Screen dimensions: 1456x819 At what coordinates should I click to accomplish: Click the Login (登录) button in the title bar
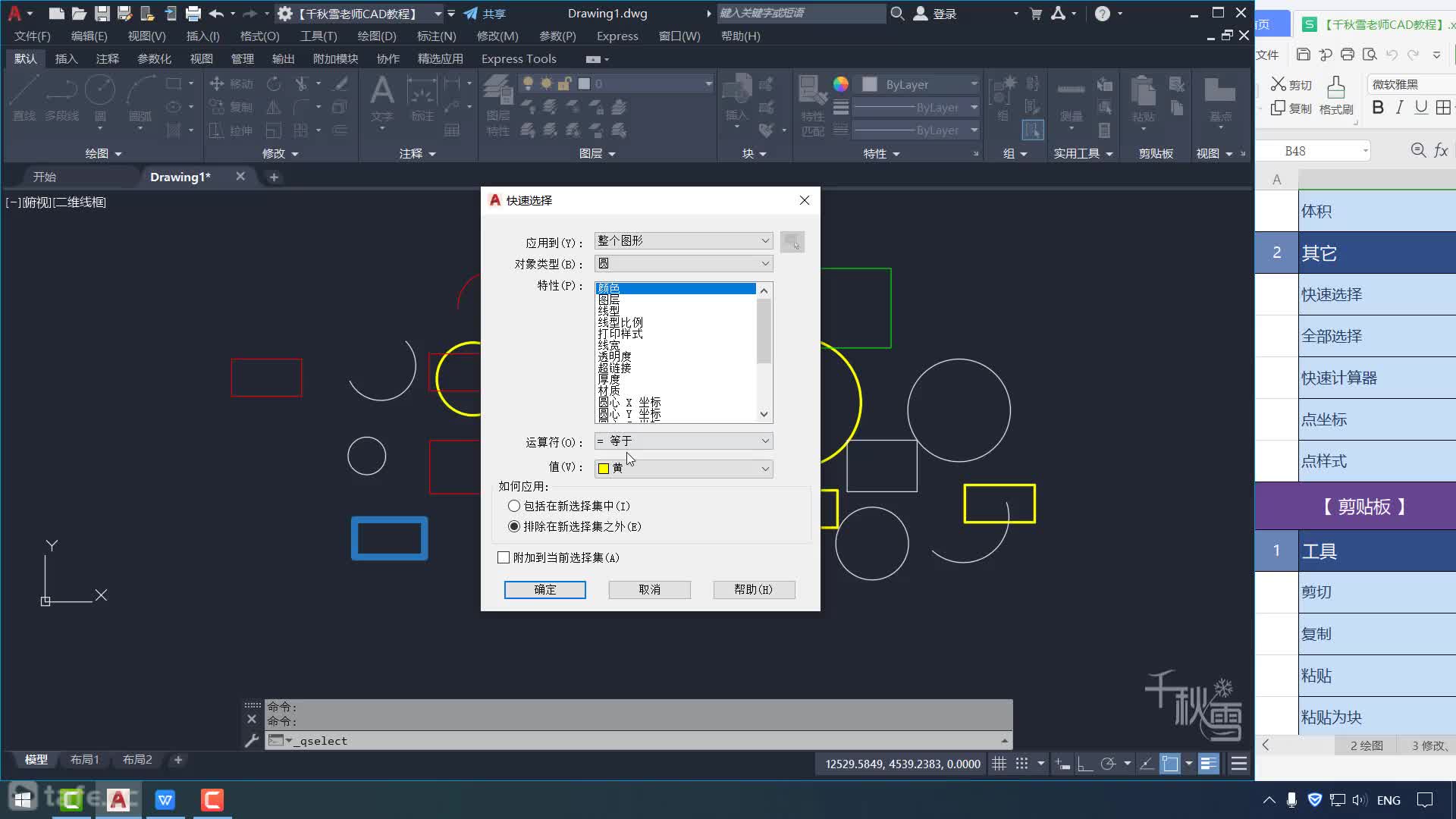coord(934,14)
